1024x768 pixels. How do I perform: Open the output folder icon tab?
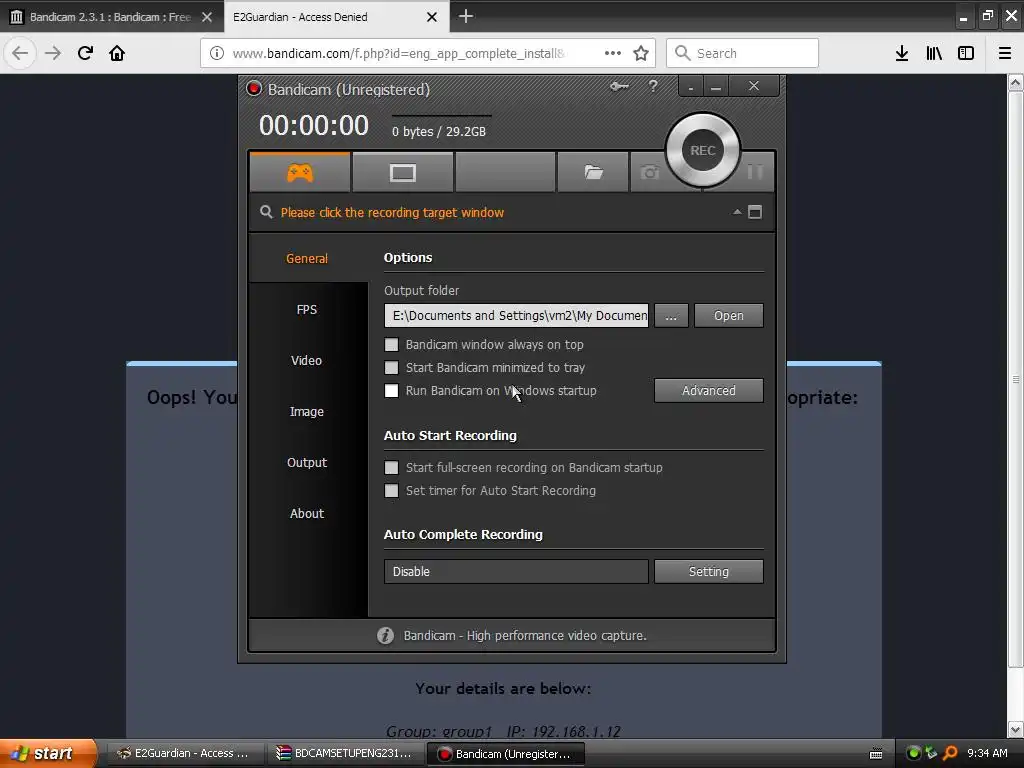click(593, 172)
